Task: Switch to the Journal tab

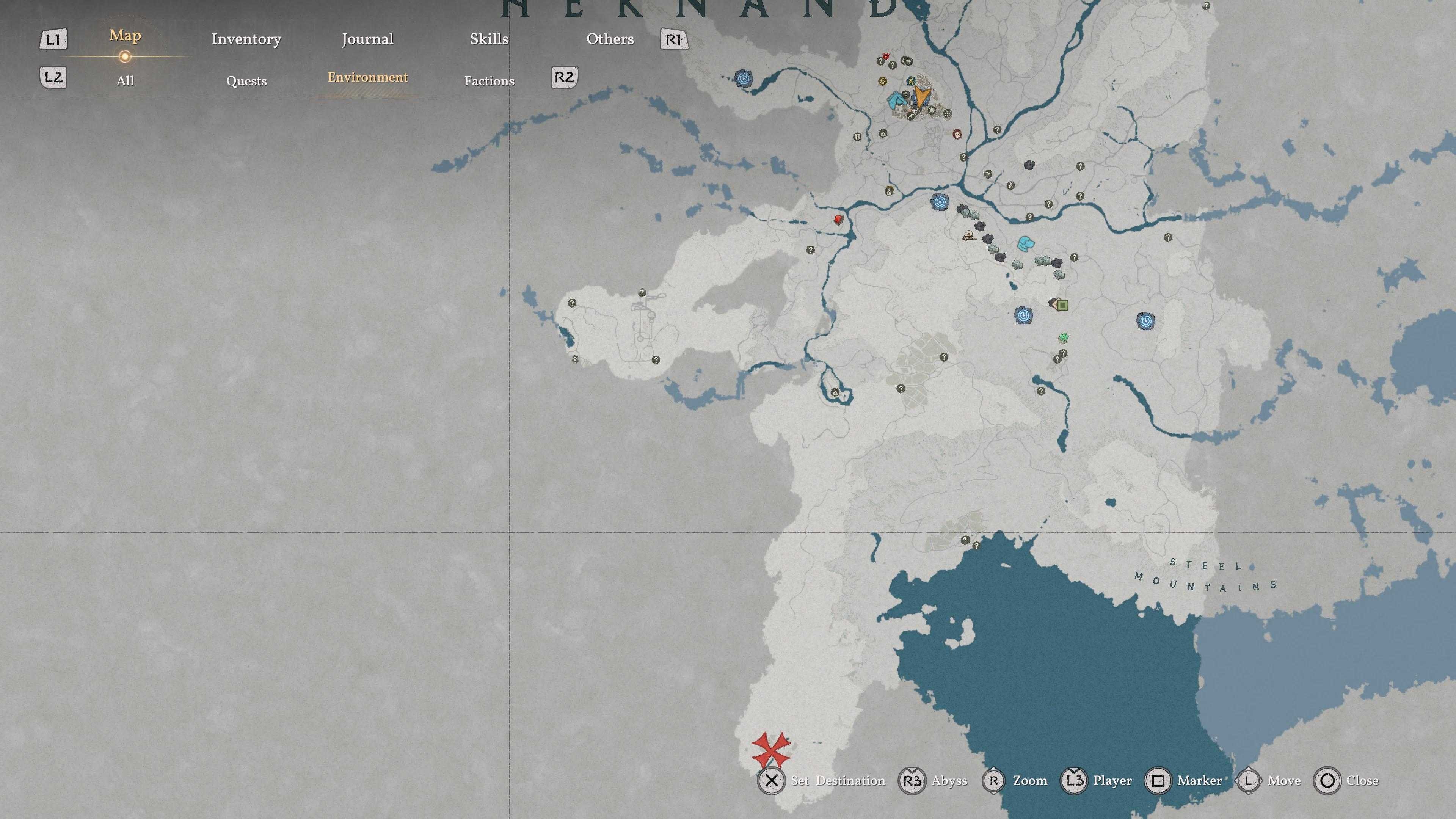Action: tap(367, 39)
